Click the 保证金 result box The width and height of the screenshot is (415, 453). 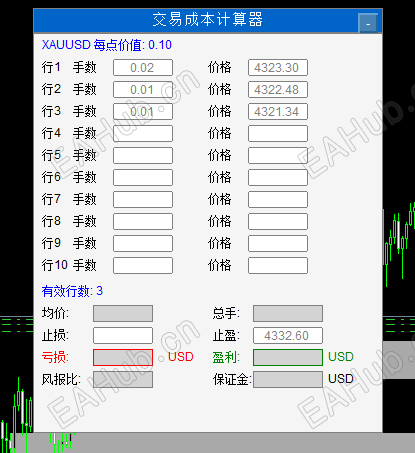pos(288,379)
